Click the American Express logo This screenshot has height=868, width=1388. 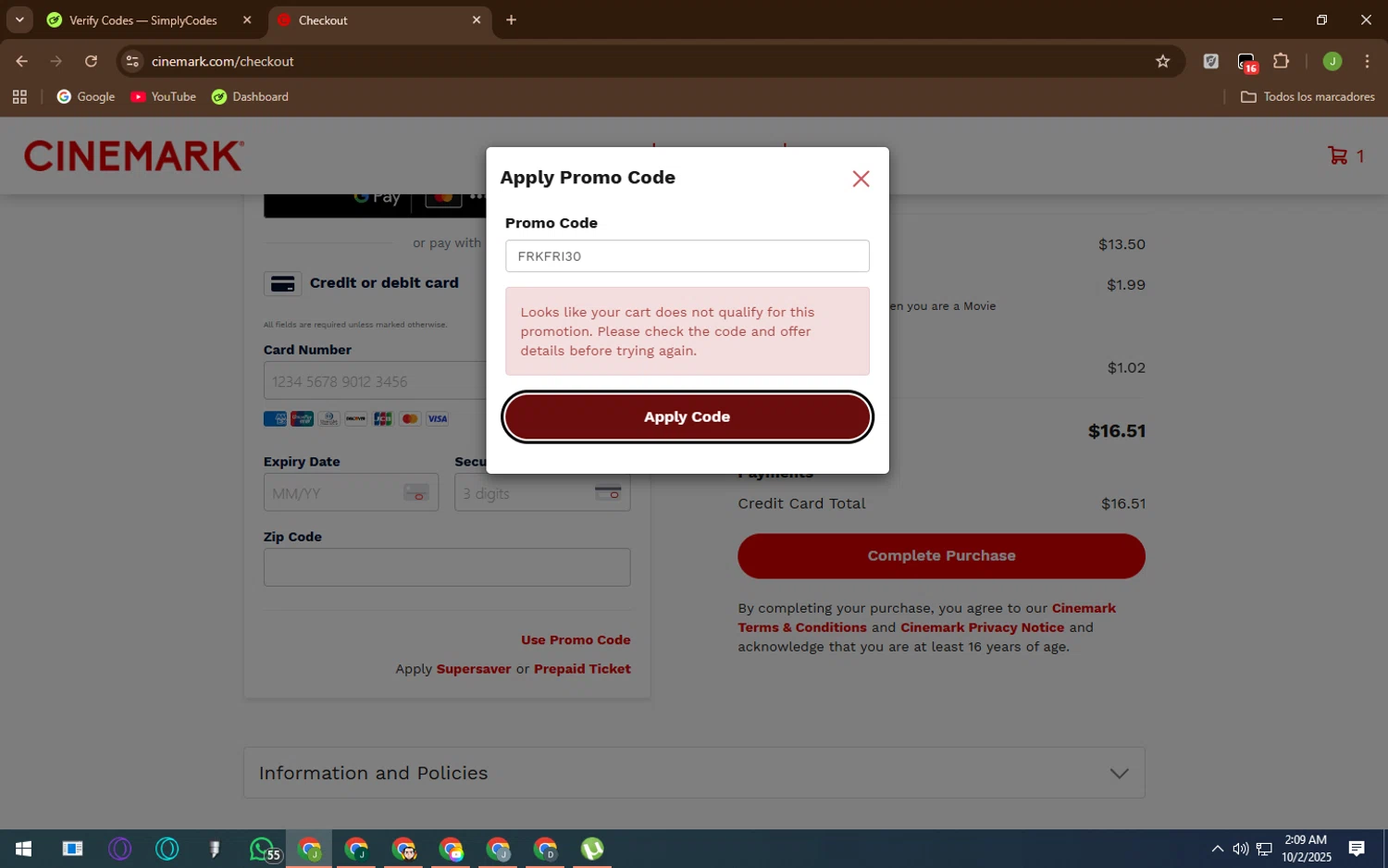(275, 419)
